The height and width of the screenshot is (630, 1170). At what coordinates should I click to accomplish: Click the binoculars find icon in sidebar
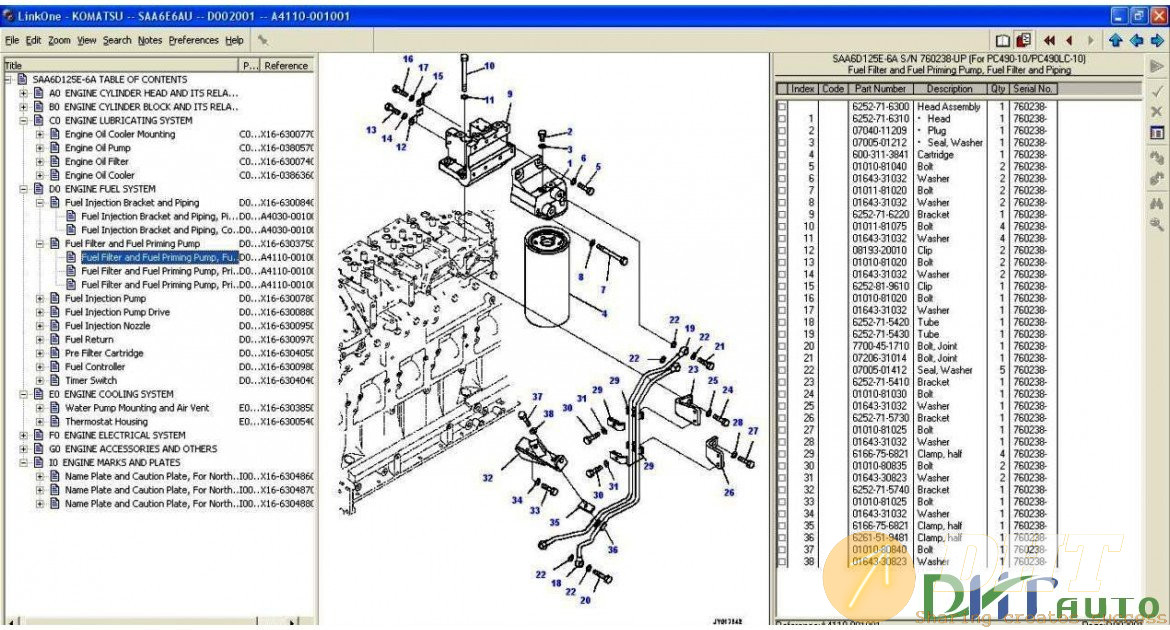coord(1157,202)
